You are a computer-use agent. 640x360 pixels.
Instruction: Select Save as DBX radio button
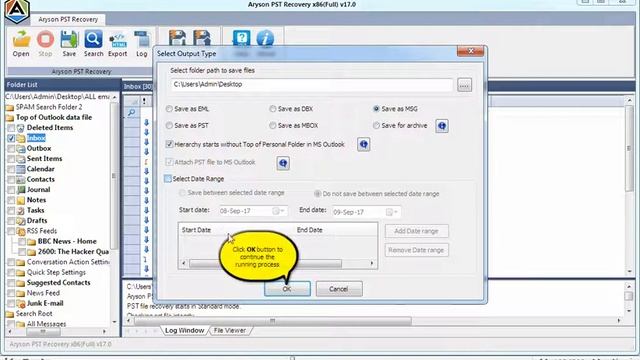click(273, 109)
